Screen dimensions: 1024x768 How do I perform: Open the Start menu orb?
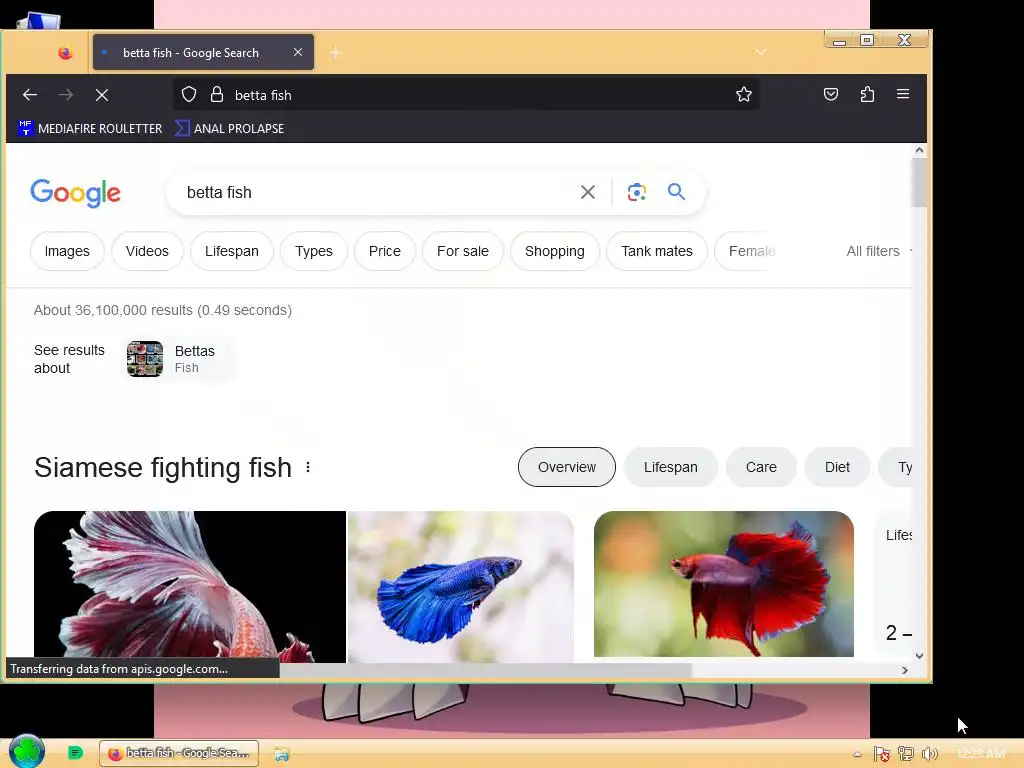[27, 752]
